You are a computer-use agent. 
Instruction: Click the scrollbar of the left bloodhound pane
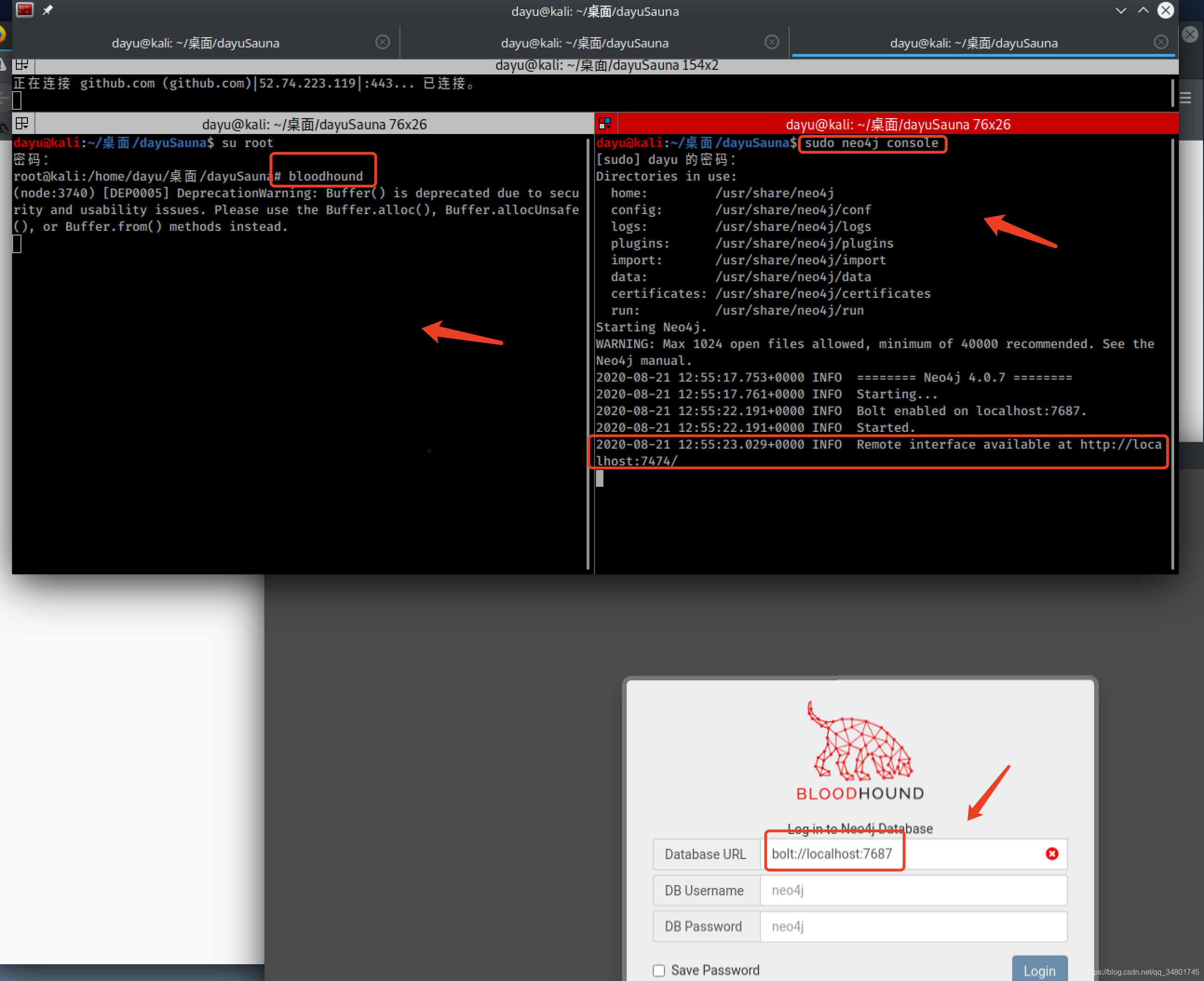click(588, 353)
